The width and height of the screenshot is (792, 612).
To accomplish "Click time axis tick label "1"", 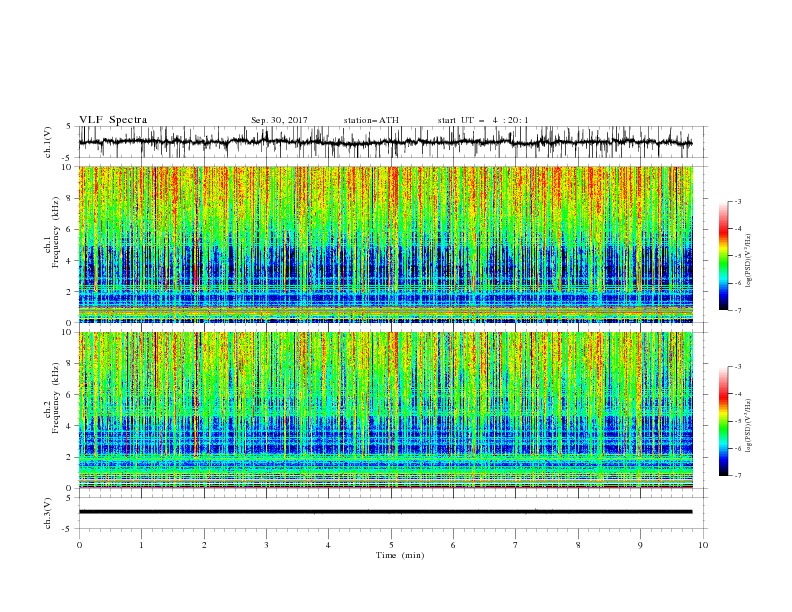I will pyautogui.click(x=141, y=545).
